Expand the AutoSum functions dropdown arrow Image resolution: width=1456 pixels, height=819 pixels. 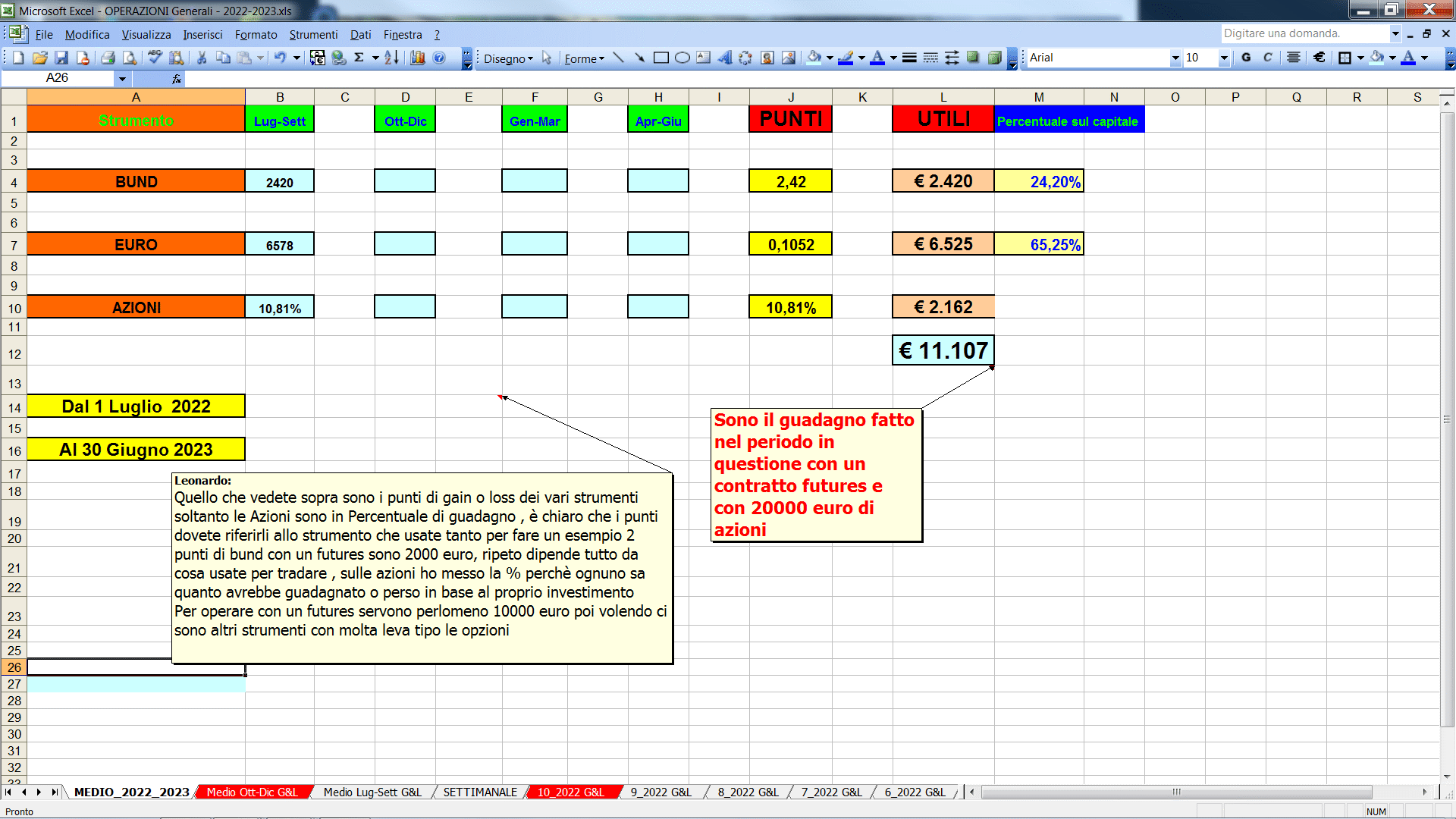375,58
